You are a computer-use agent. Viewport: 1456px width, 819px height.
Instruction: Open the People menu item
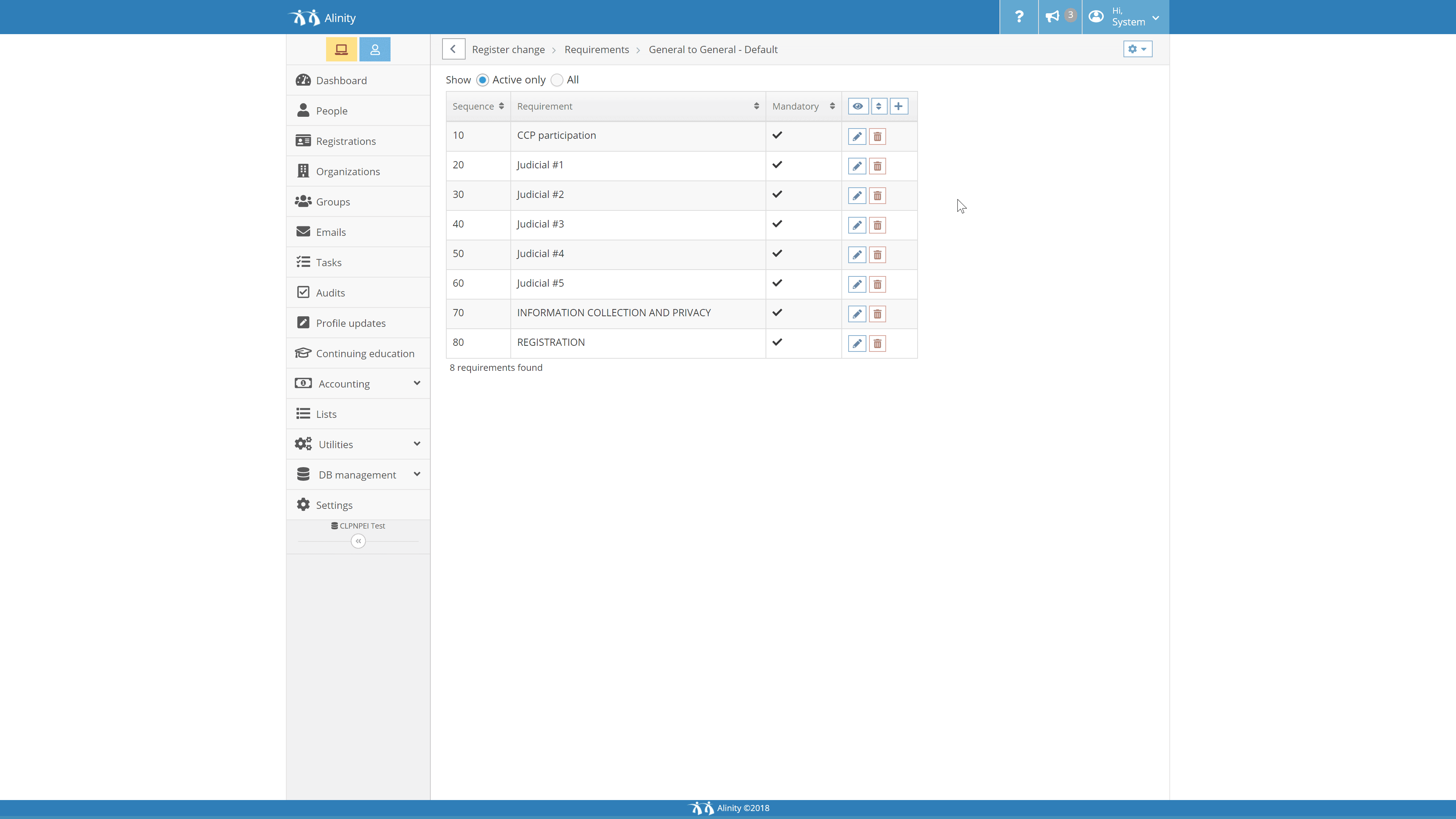point(358,111)
